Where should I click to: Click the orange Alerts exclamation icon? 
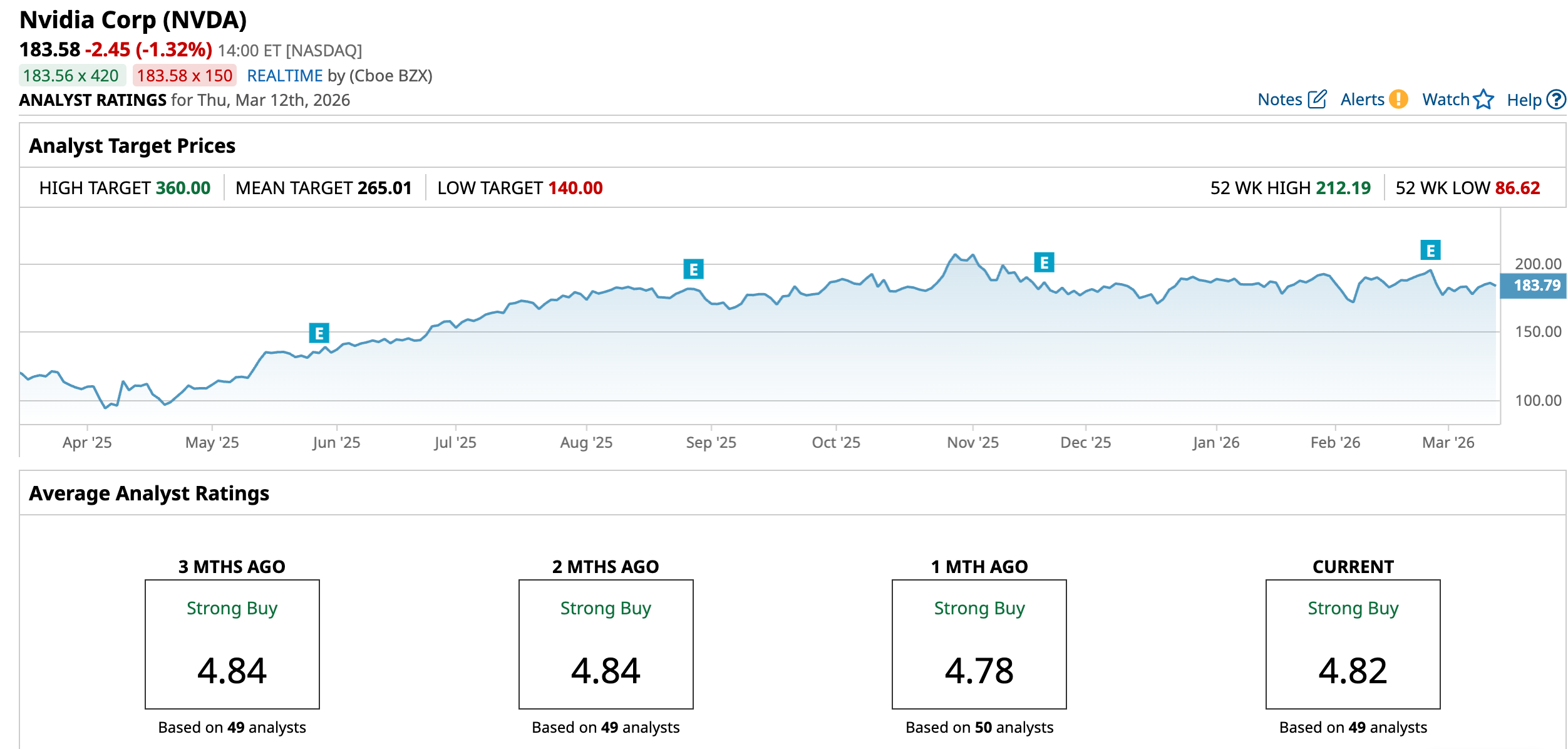[1398, 100]
